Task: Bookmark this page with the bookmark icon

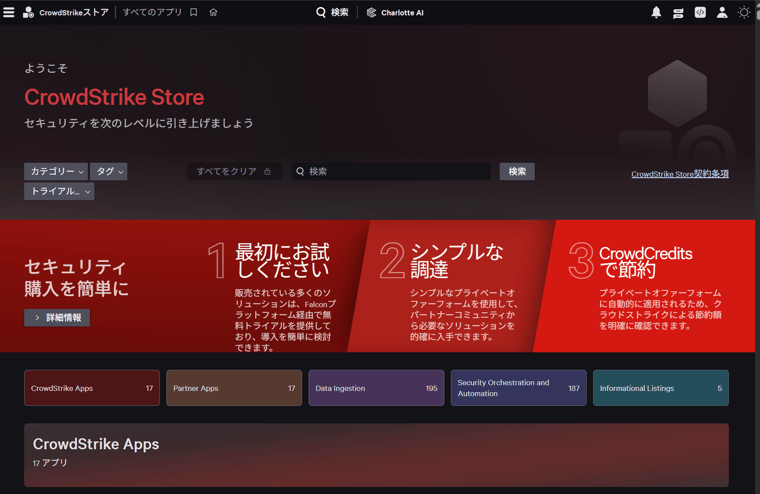Action: click(x=193, y=12)
